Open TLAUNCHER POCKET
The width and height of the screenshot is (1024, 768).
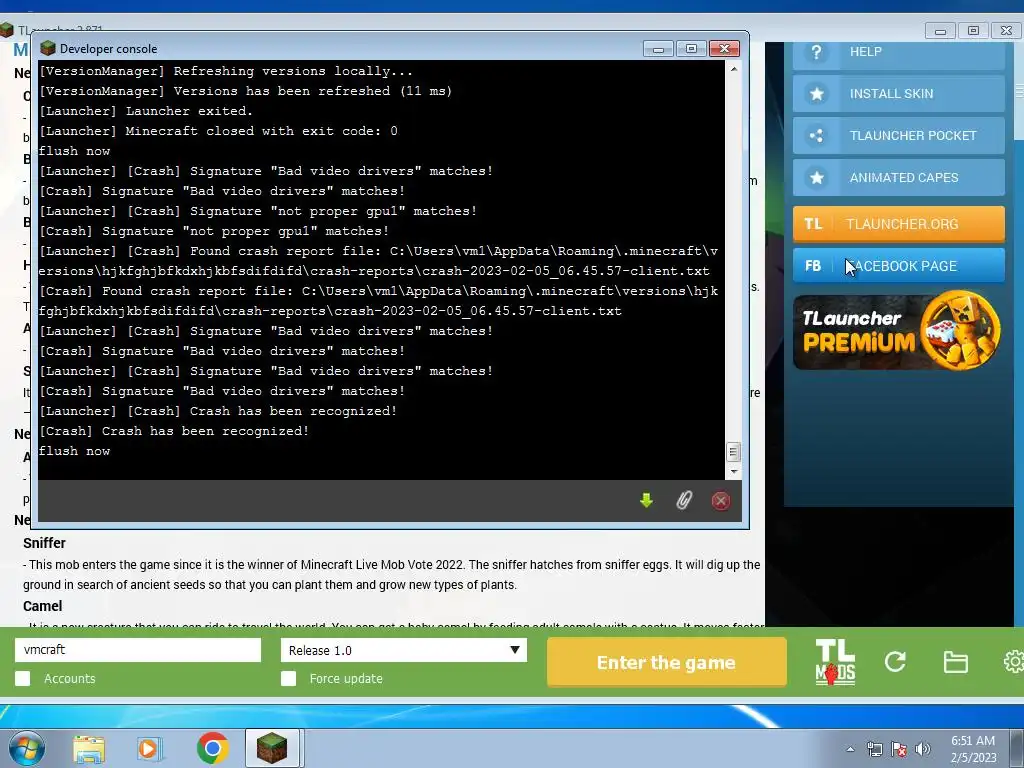[x=899, y=136]
